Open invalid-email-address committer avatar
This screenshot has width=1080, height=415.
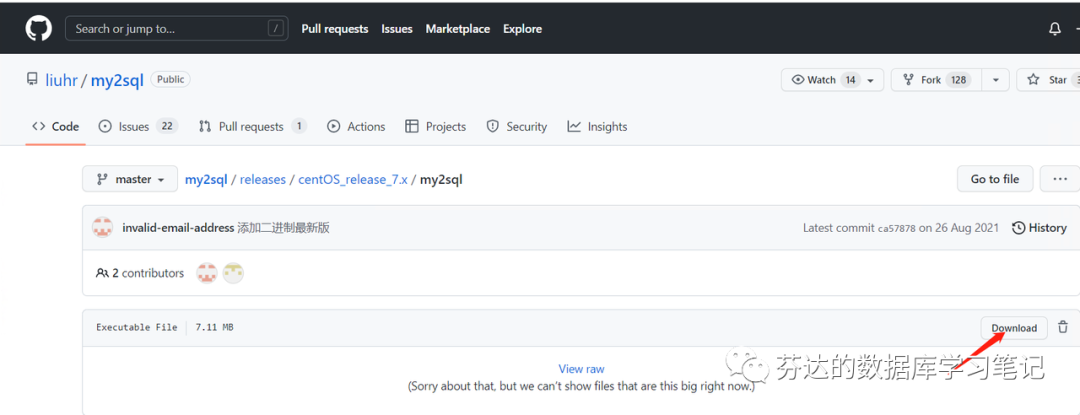(103, 228)
